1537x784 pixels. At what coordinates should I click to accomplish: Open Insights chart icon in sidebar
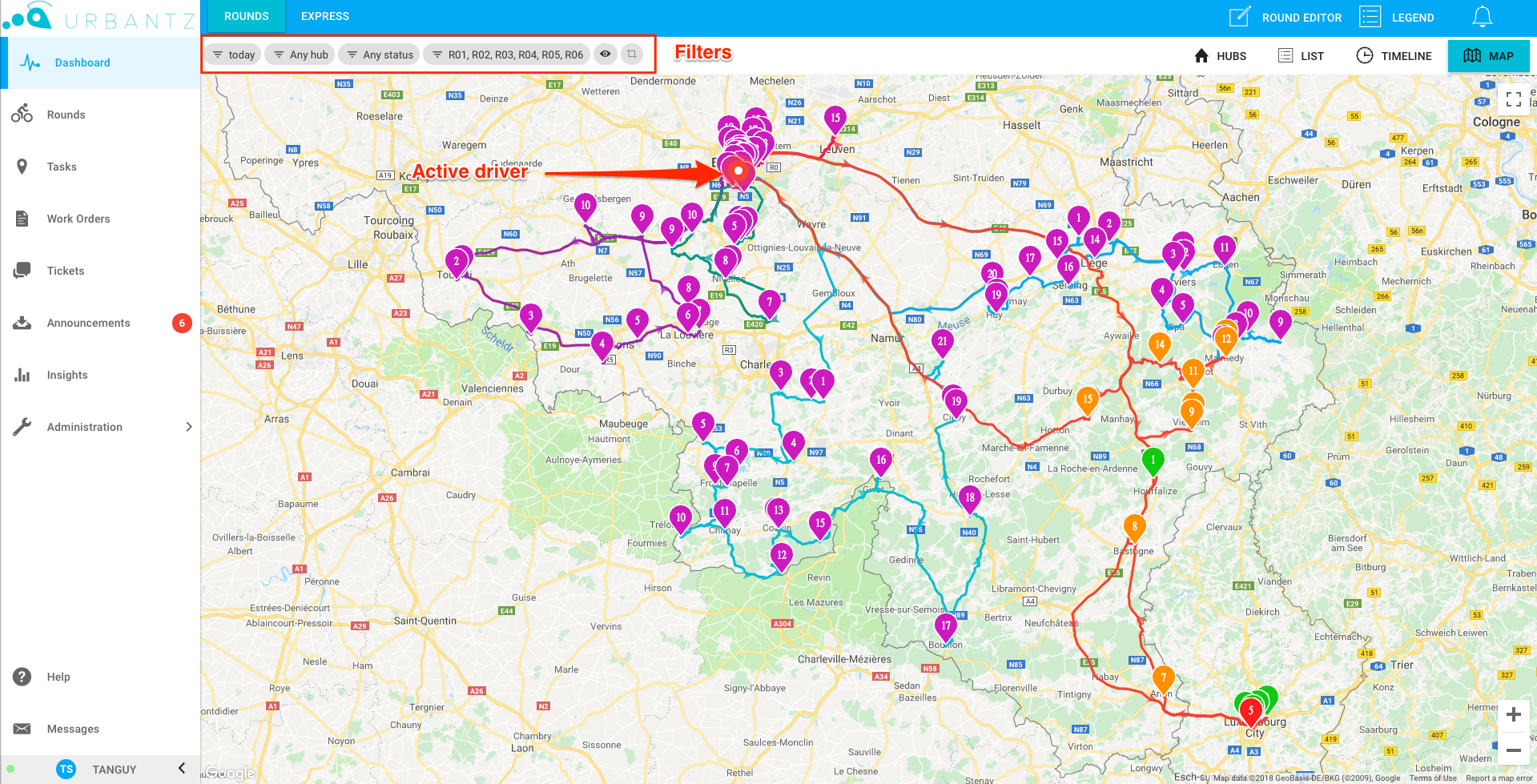pyautogui.click(x=22, y=375)
